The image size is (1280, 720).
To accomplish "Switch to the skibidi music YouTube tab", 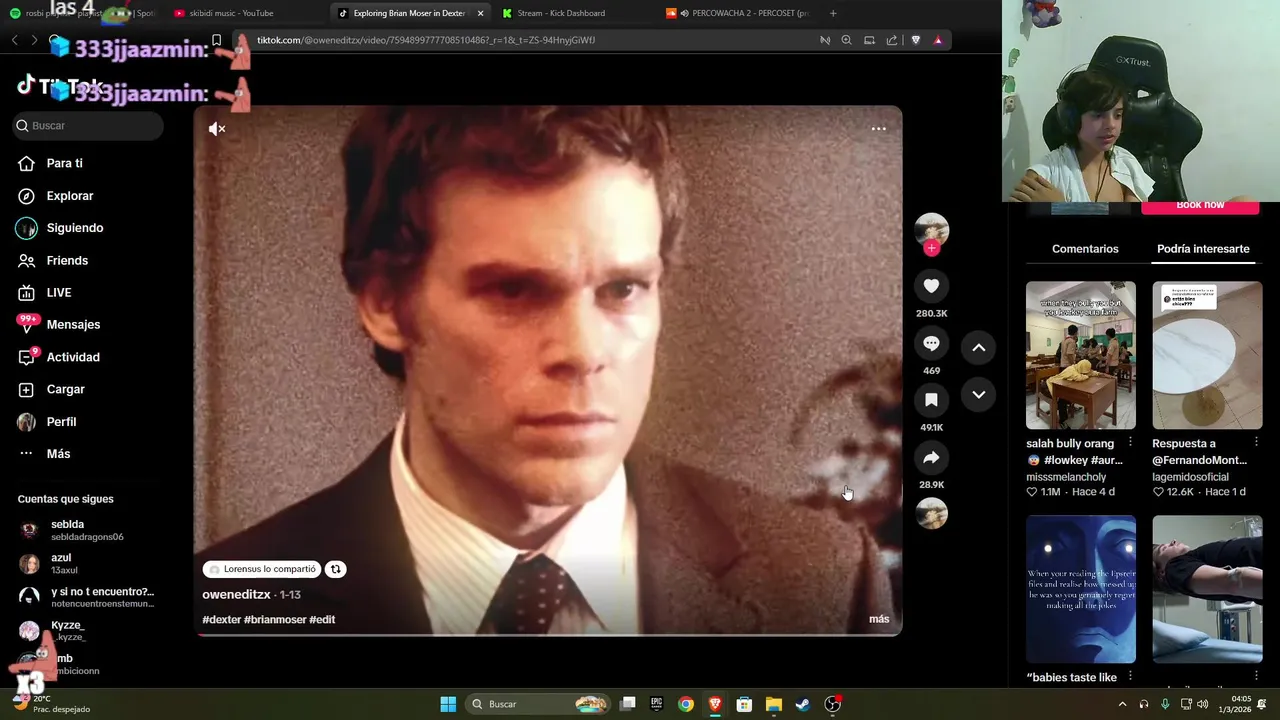I will 240,13.
